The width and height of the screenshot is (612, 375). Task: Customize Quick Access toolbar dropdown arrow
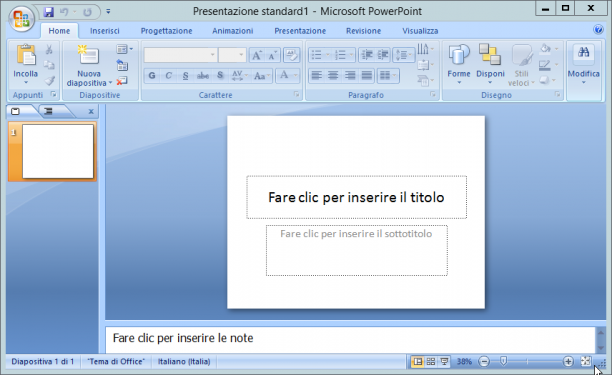point(108,12)
